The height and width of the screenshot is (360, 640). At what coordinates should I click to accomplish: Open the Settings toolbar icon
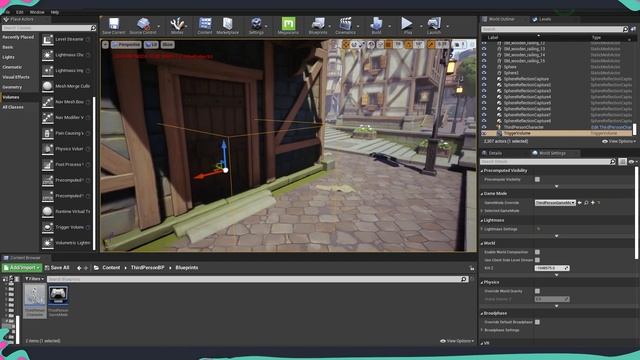[256, 24]
